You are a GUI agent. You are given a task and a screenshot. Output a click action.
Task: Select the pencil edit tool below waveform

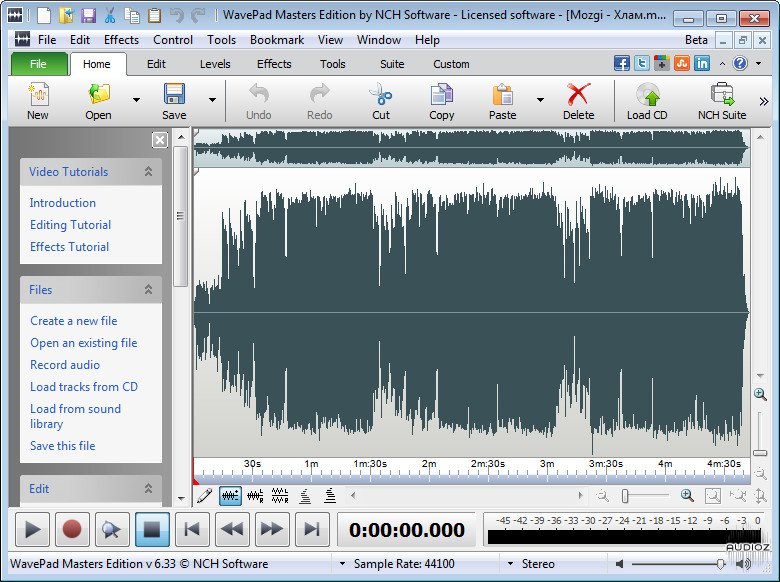point(204,495)
